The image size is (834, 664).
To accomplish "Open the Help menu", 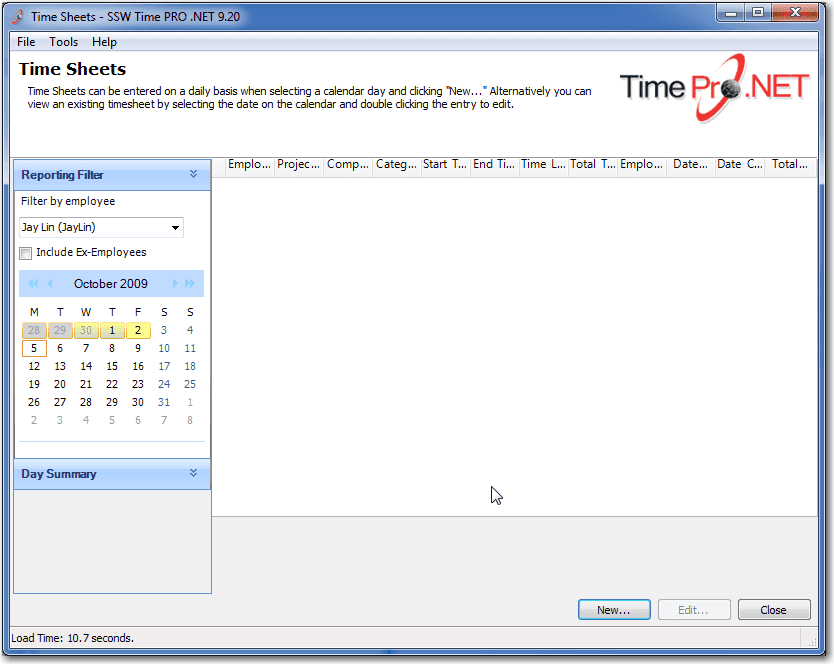I will click(x=104, y=42).
